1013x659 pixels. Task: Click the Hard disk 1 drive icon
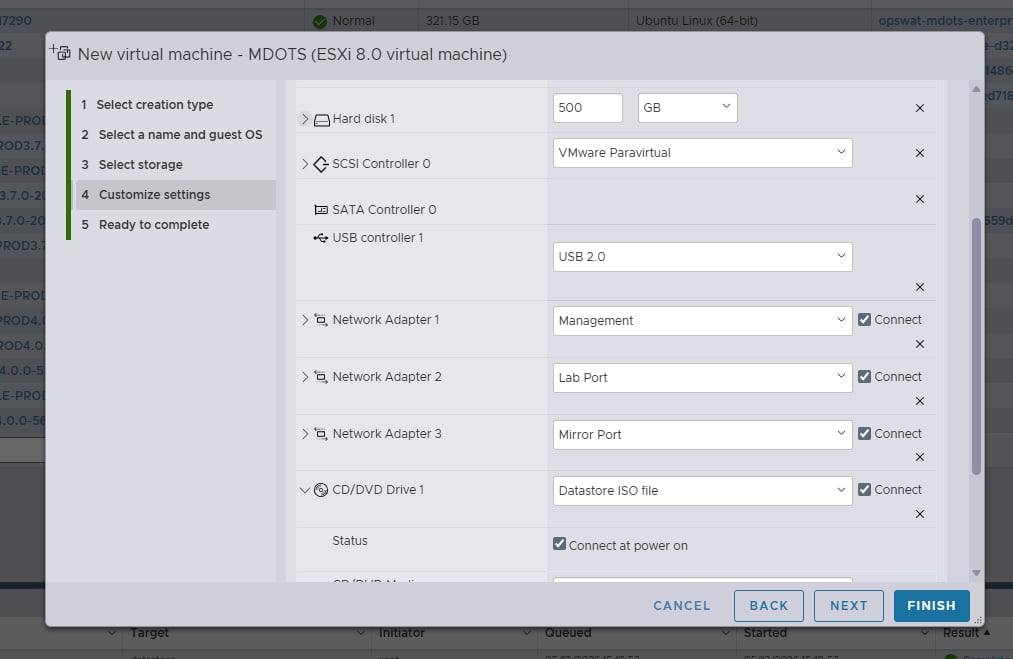(321, 120)
